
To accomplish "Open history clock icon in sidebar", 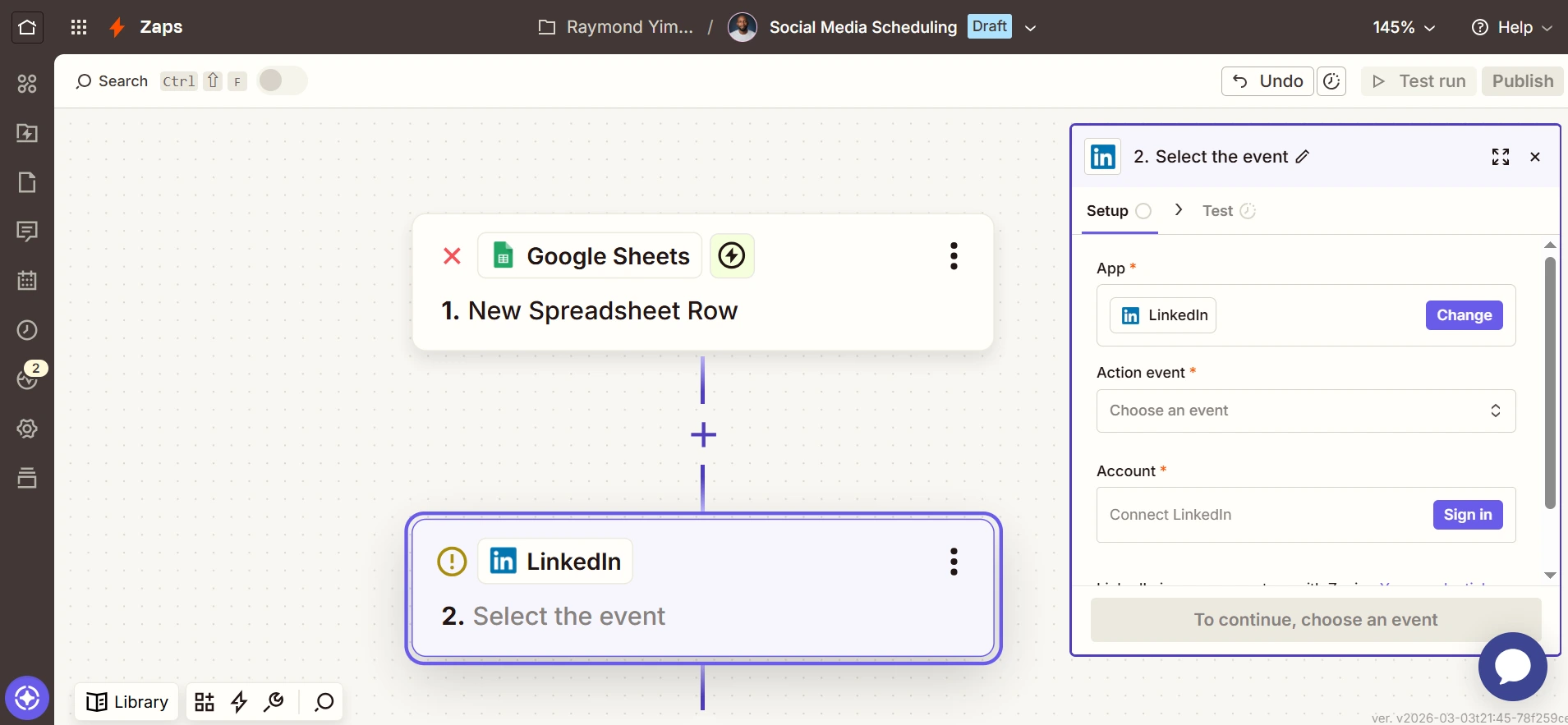I will click(x=27, y=330).
